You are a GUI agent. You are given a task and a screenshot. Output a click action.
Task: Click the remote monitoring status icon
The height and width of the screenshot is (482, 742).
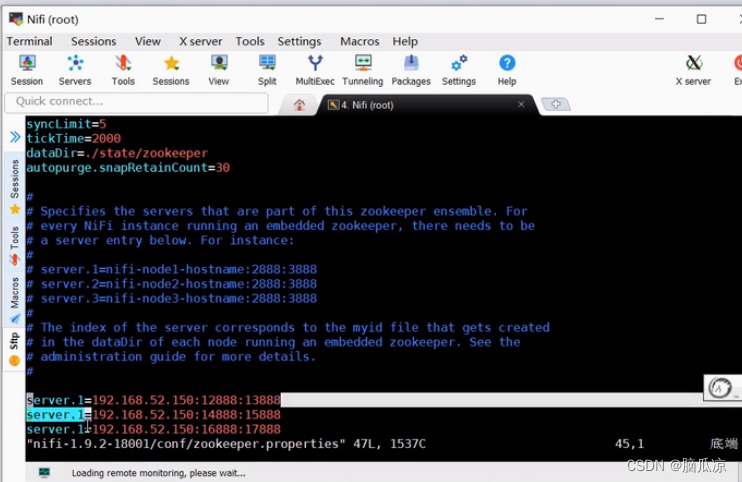44,472
